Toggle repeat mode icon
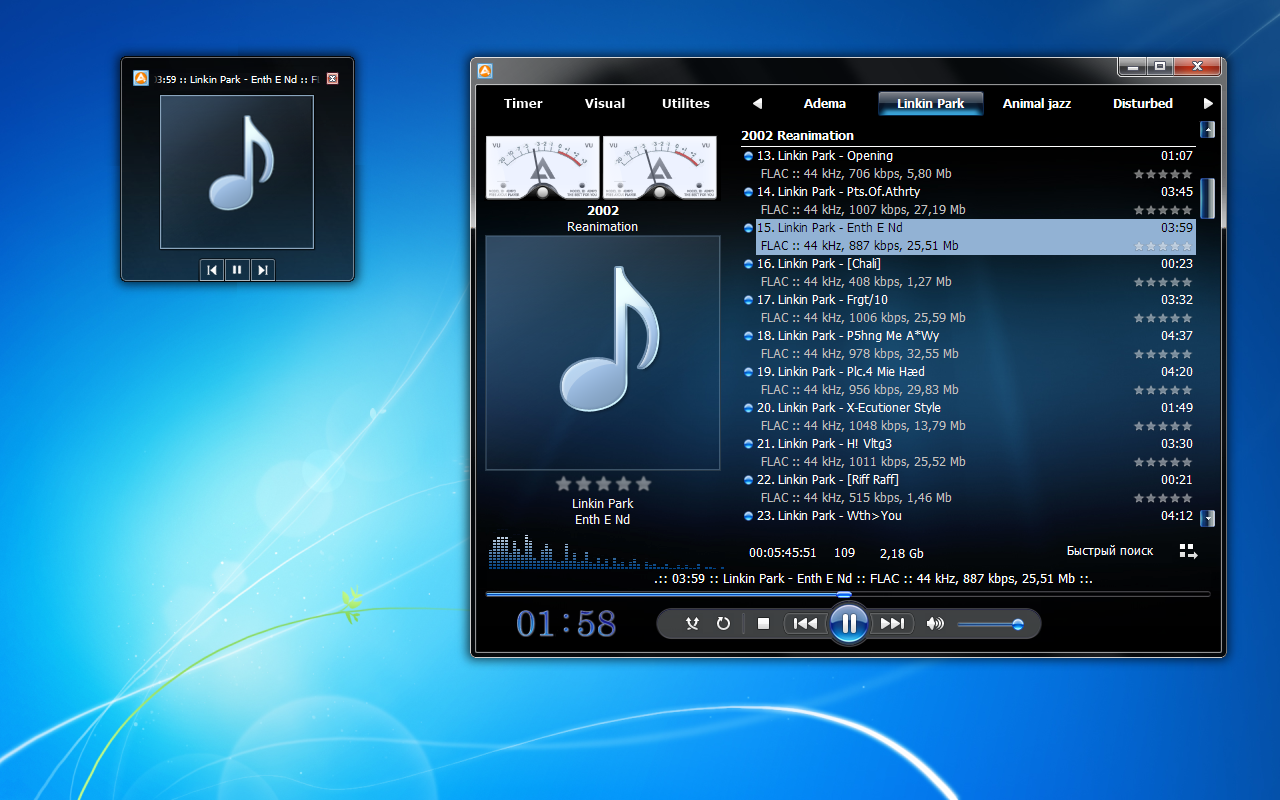The image size is (1280, 800). click(723, 624)
